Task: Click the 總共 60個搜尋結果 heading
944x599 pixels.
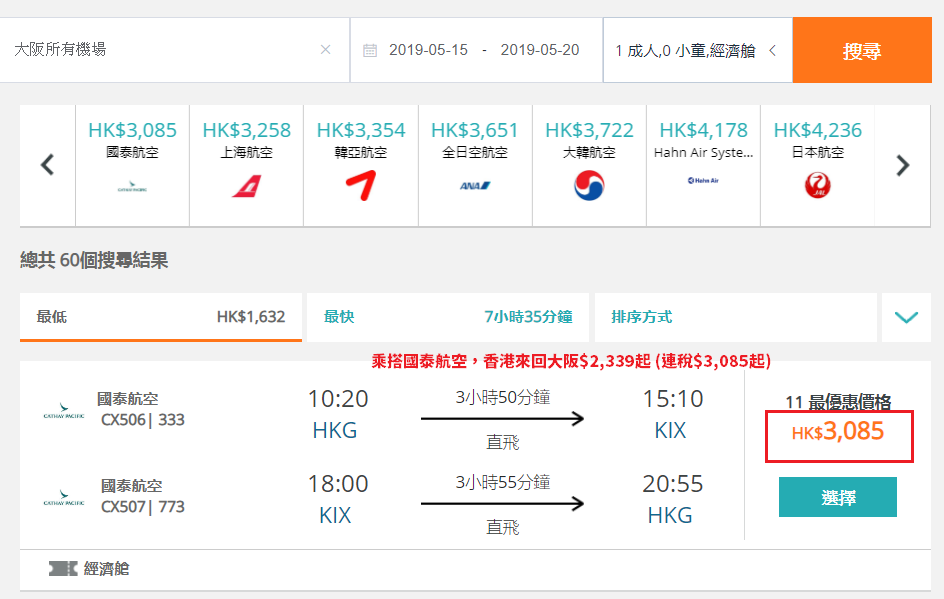Action: pos(94,260)
